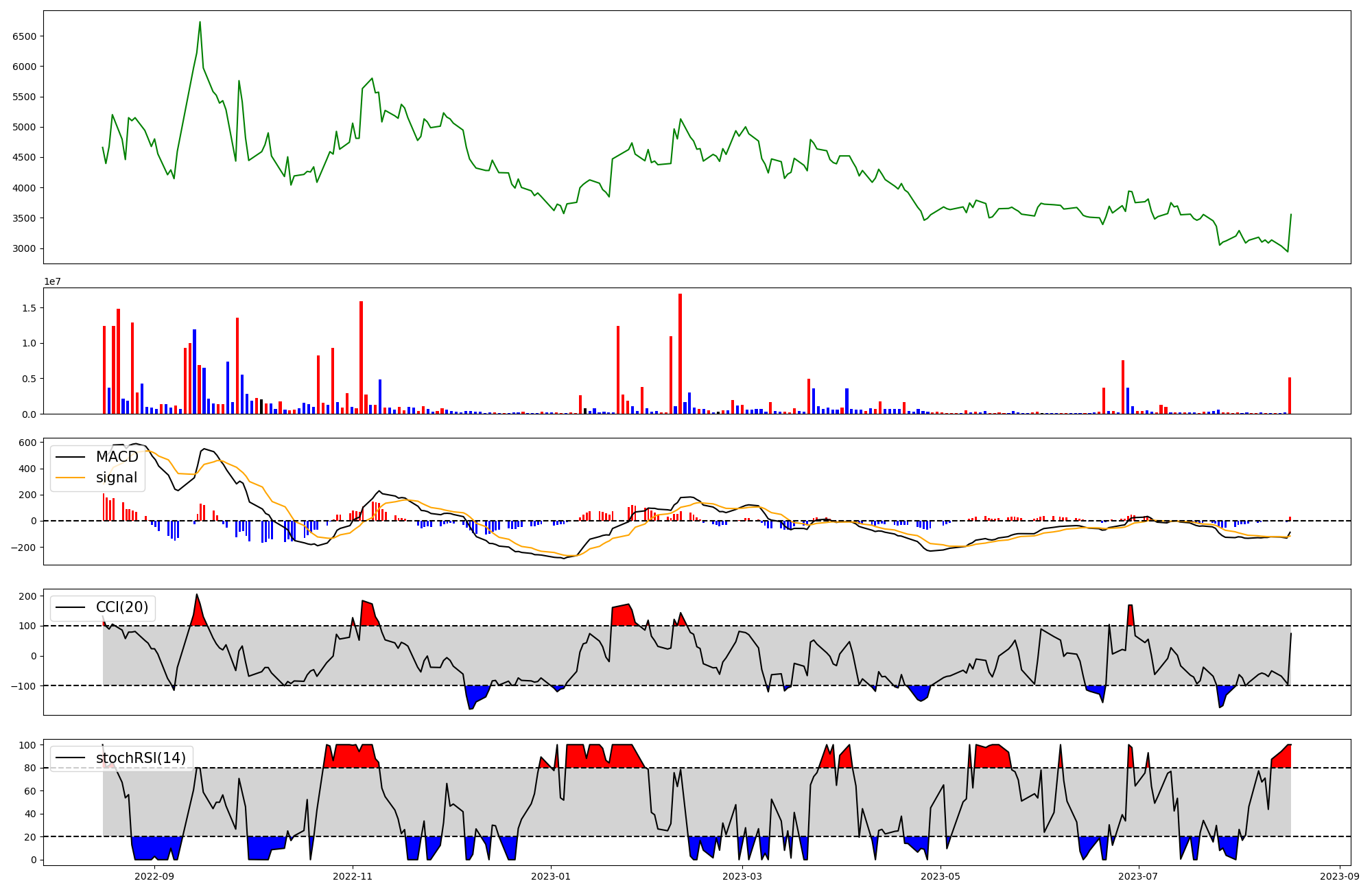Click the -100 tick on CCI axis
The image size is (1372, 892).
click(24, 686)
